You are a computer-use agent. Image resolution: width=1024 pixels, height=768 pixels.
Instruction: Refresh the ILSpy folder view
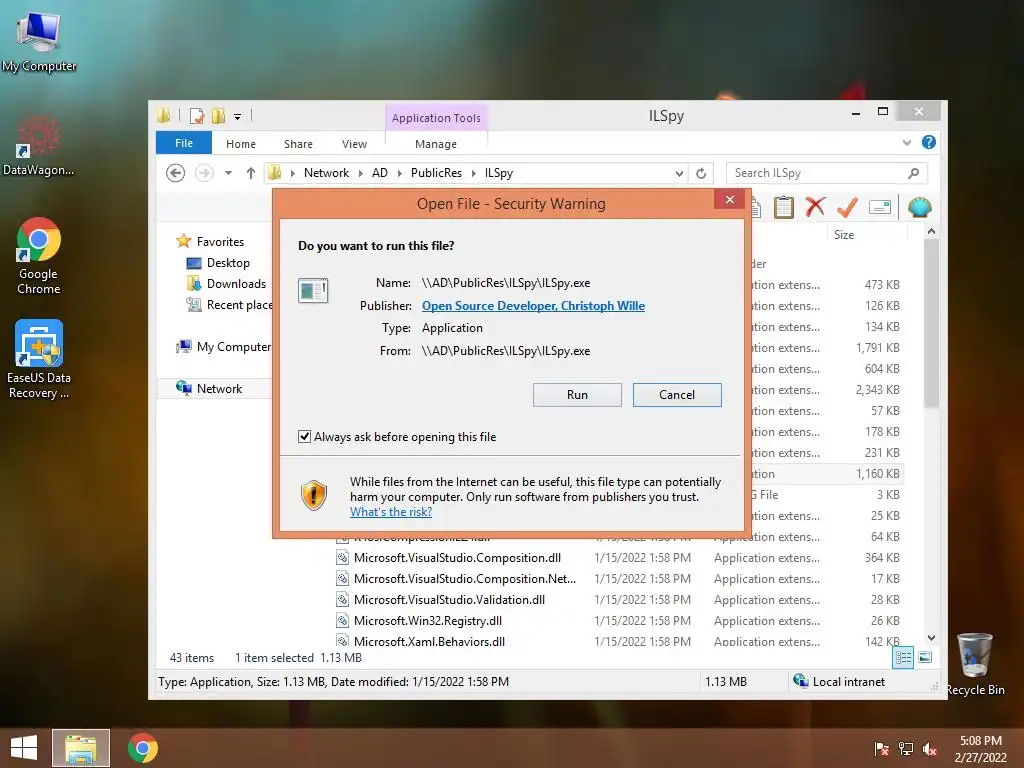[701, 173]
